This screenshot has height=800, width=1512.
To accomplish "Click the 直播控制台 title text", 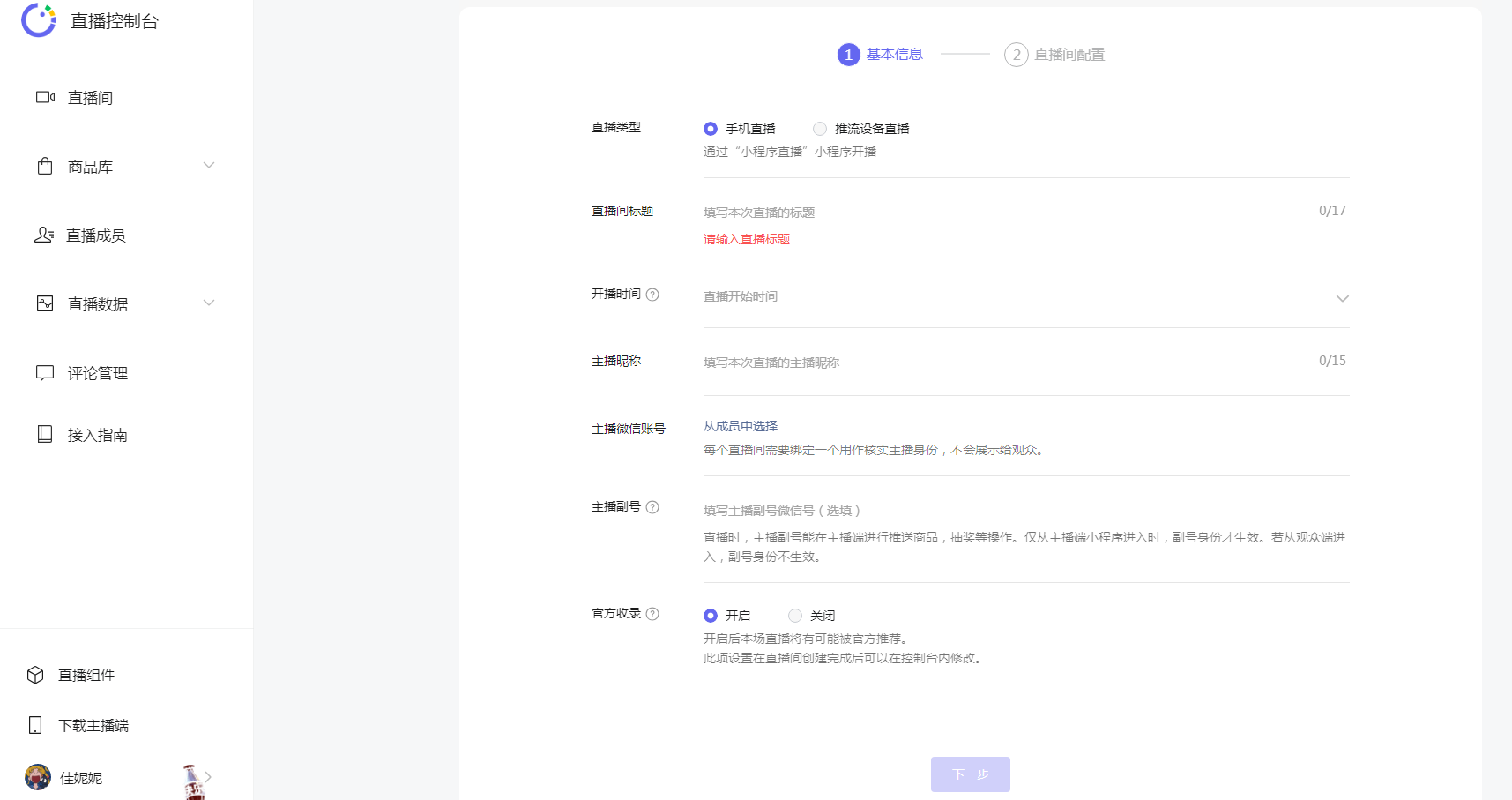I will coord(115,21).
